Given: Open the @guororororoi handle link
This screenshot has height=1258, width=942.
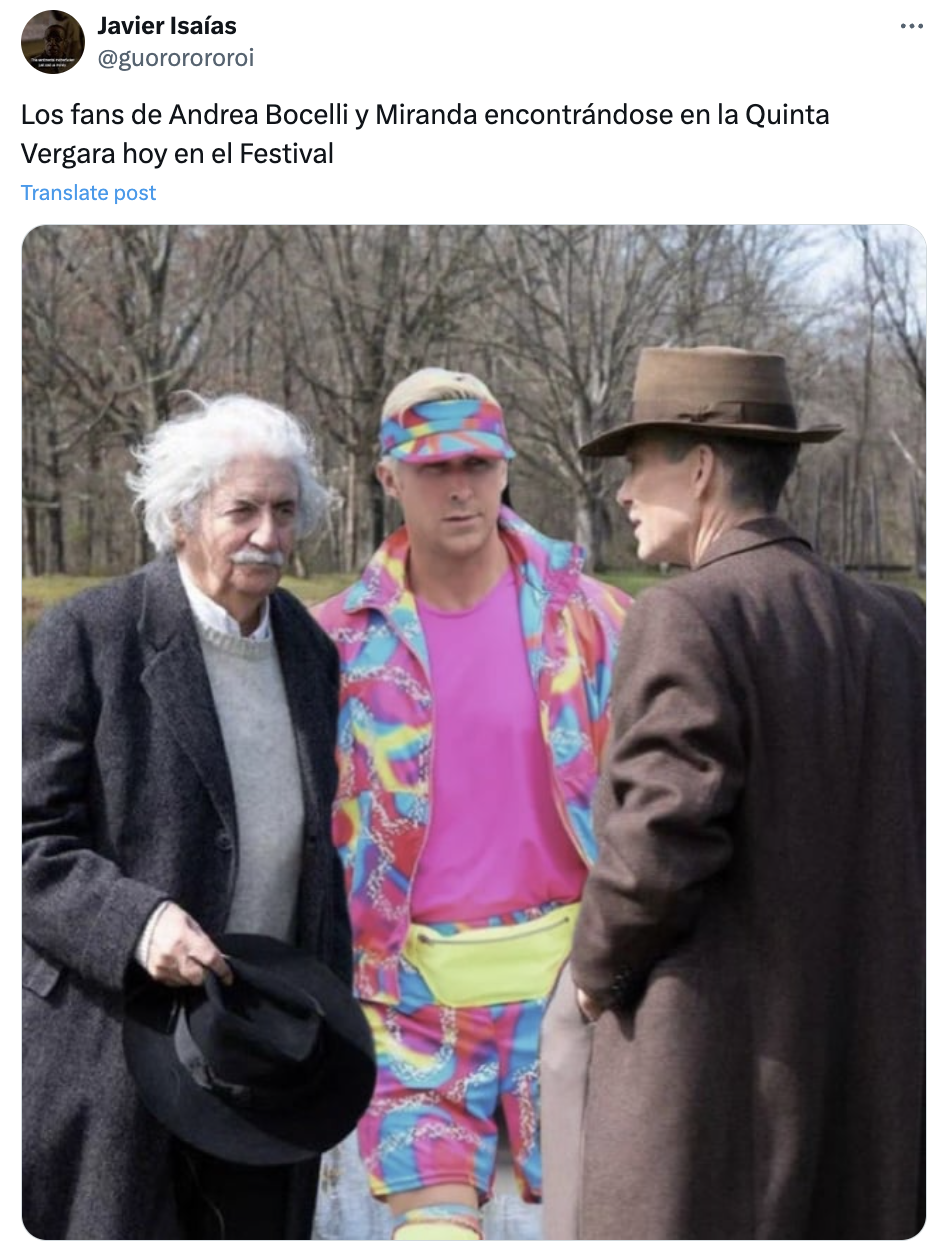Looking at the screenshot, I should 175,58.
